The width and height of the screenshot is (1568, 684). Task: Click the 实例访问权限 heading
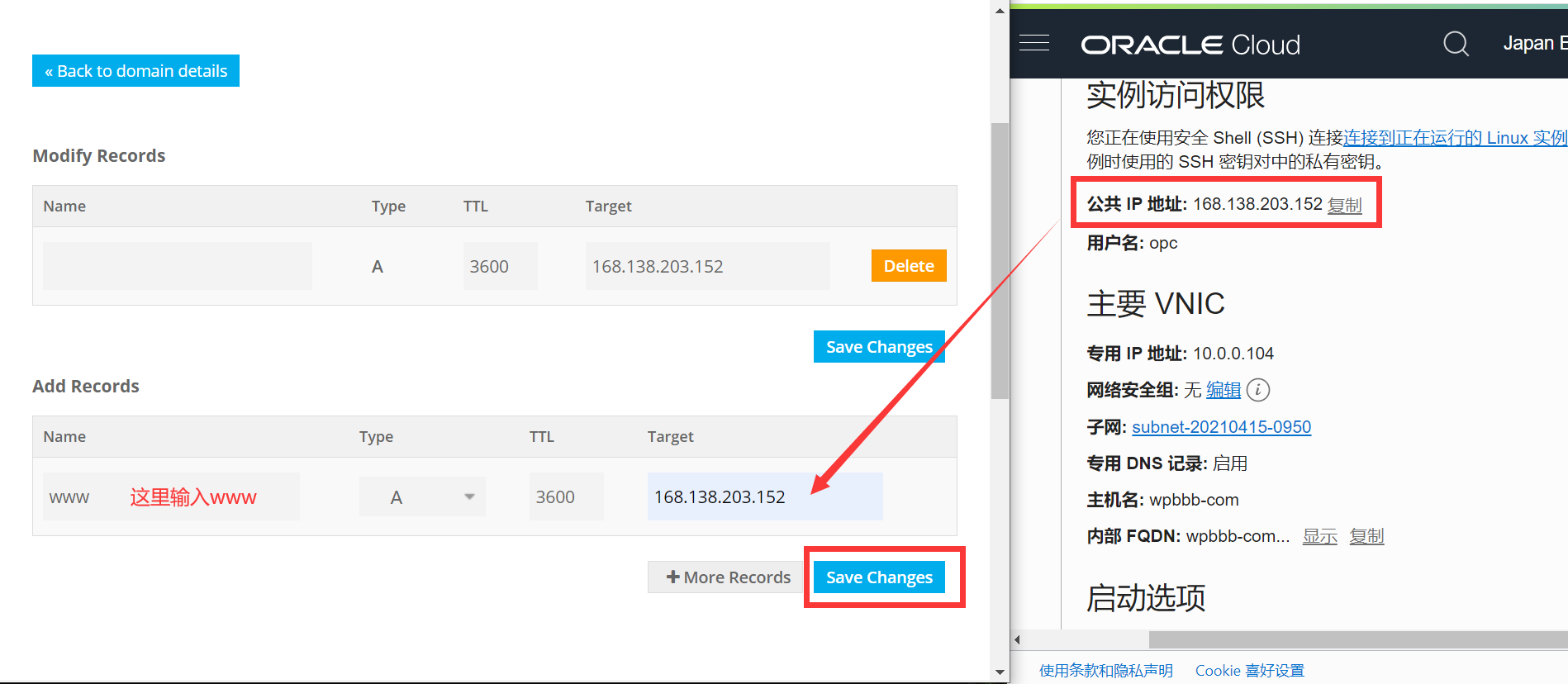pyautogui.click(x=1176, y=95)
